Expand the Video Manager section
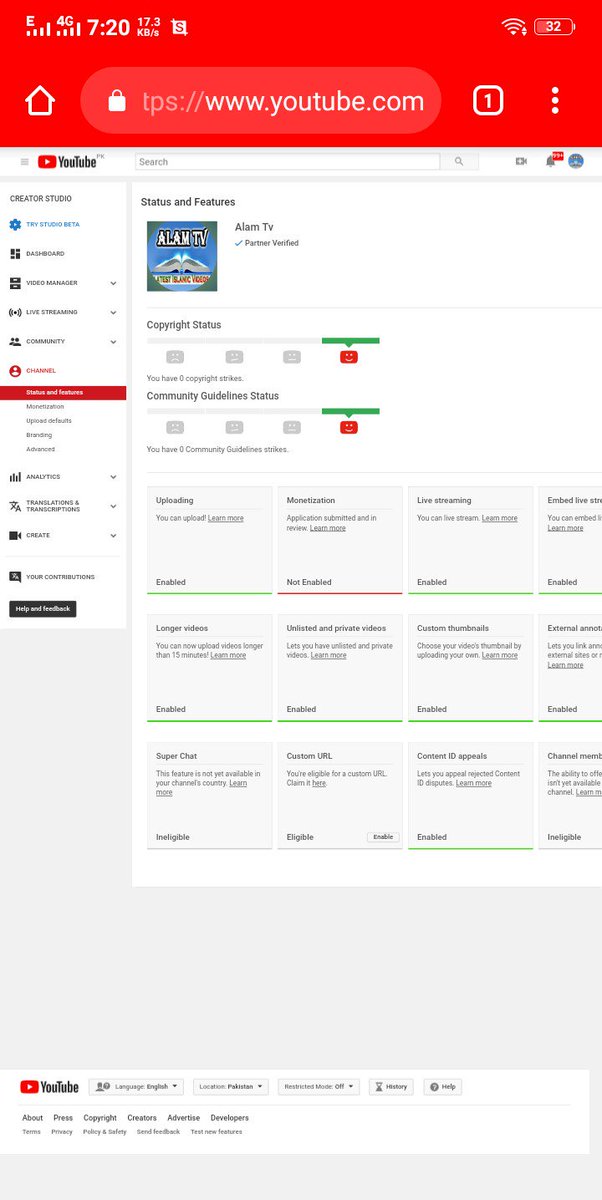 (x=113, y=283)
